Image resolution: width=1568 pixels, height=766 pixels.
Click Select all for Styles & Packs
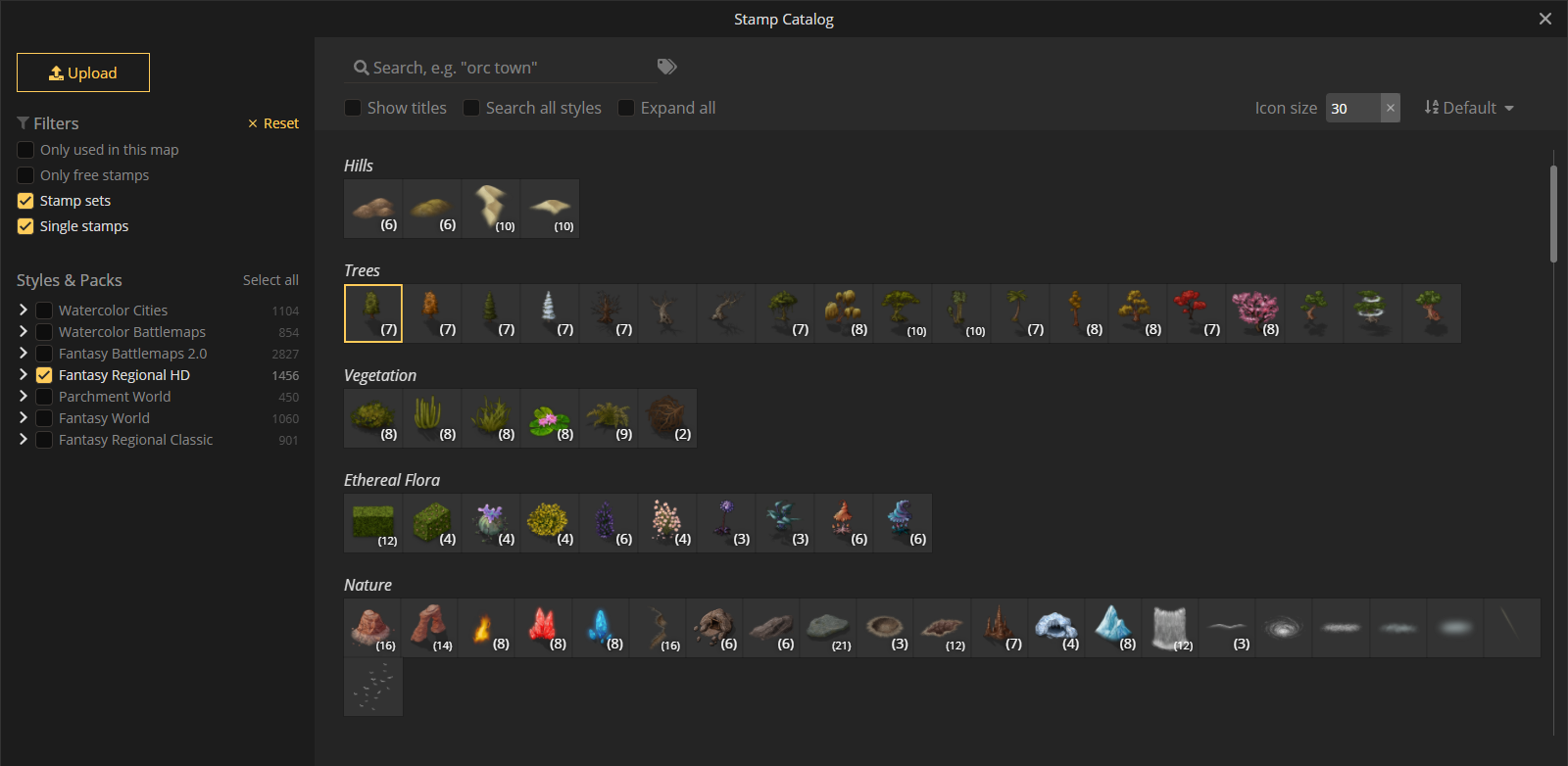coord(270,280)
